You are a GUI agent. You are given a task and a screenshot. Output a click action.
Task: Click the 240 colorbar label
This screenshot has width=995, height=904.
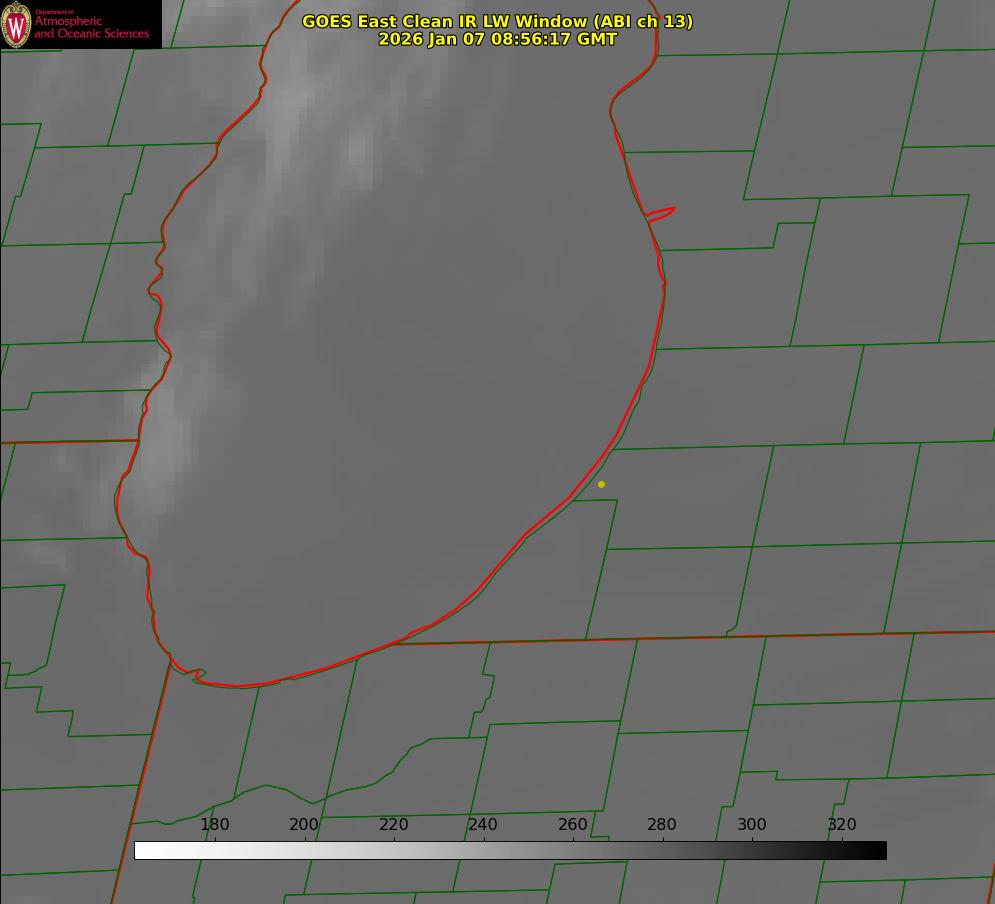[x=483, y=824]
